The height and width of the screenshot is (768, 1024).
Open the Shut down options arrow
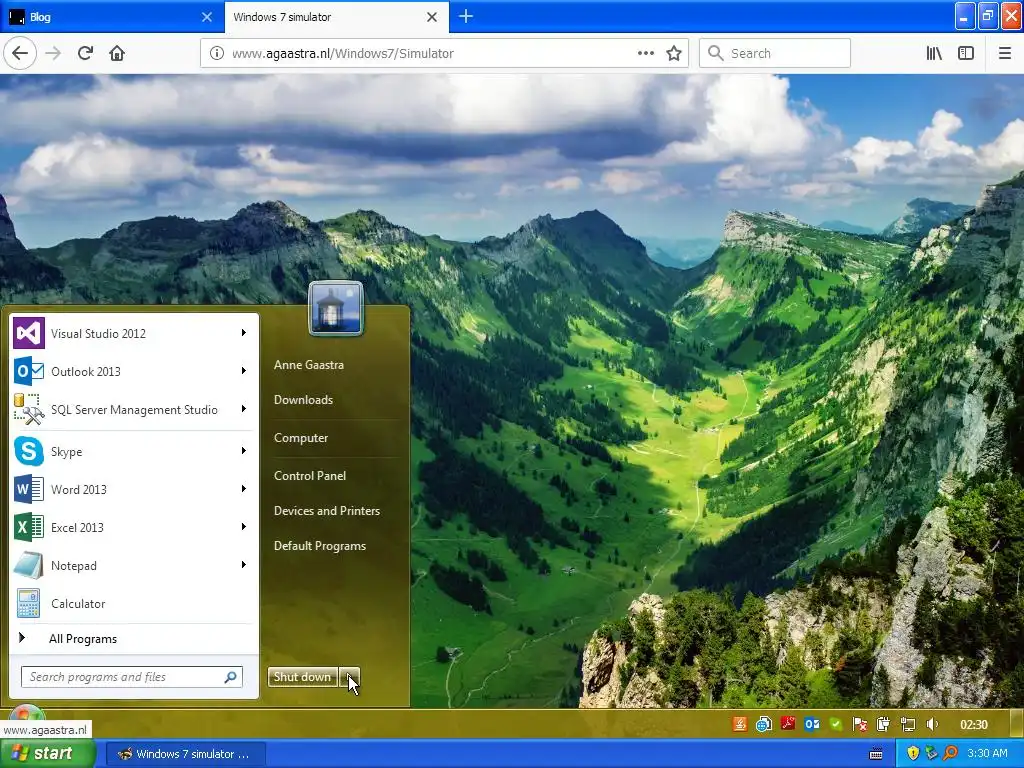350,677
